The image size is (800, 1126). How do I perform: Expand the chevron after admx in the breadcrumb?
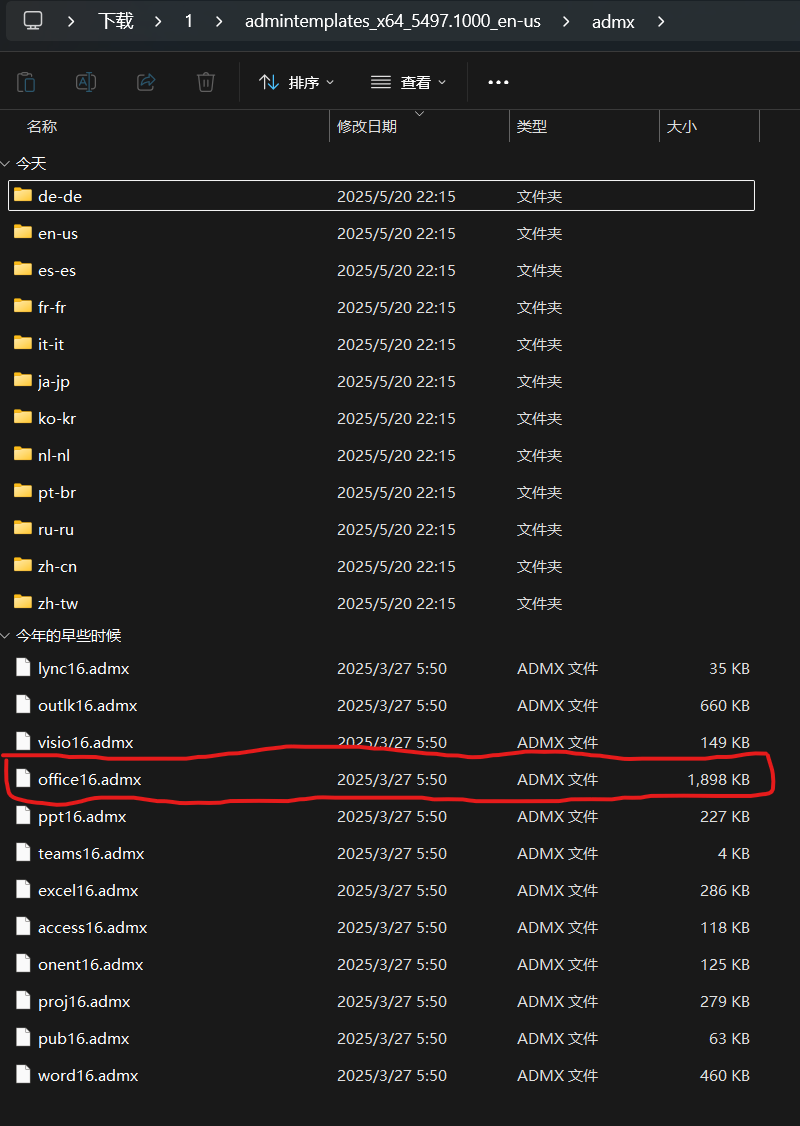click(x=661, y=21)
